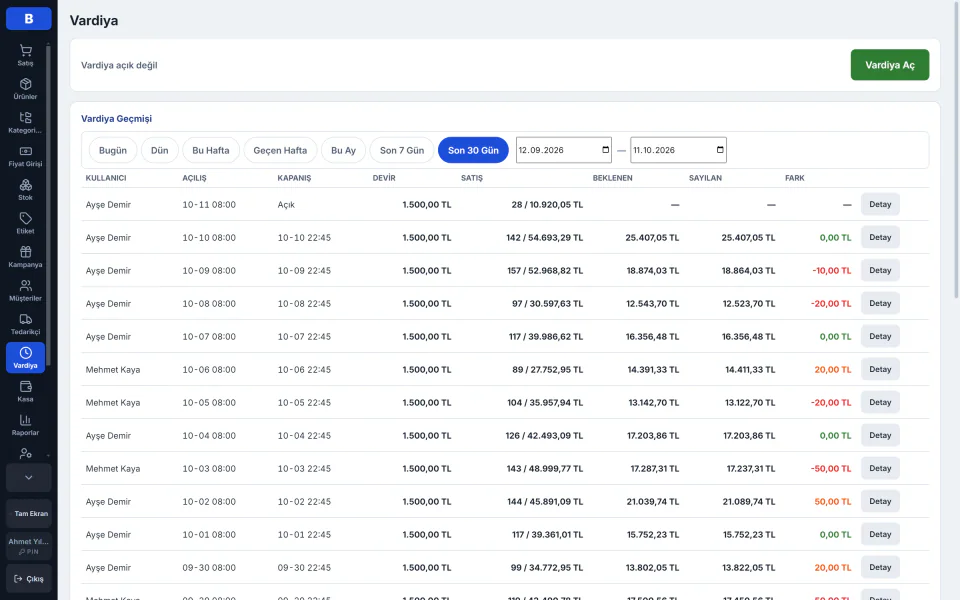Viewport: 960px width, 600px height.
Task: Click the Açık status in the first row
Action: [x=286, y=204]
